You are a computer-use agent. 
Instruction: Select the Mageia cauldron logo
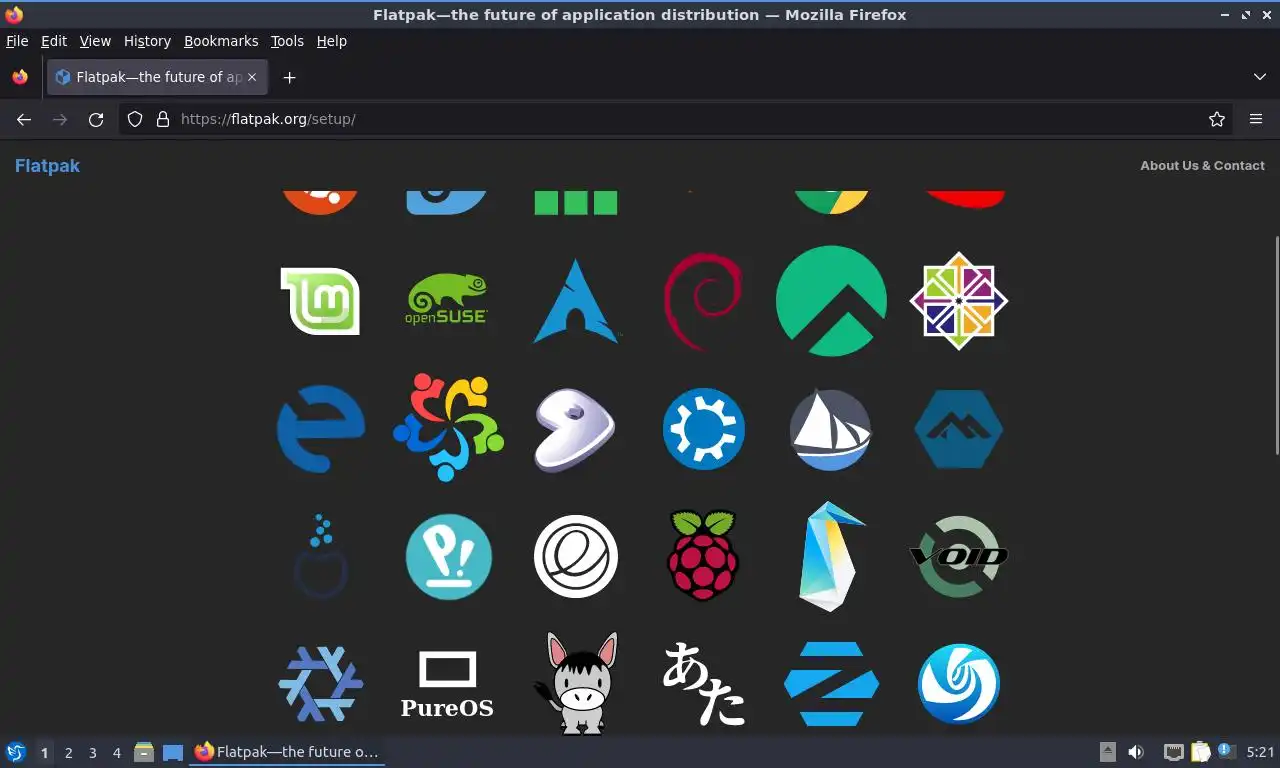click(x=320, y=557)
